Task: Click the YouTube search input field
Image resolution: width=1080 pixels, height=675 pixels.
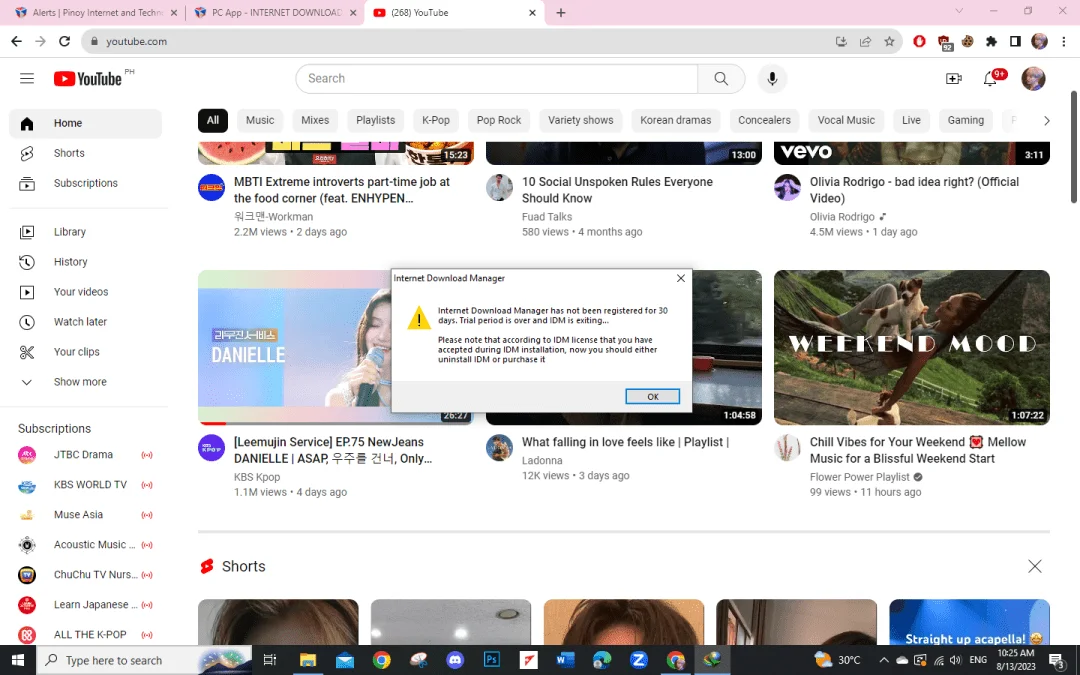Action: coord(497,79)
